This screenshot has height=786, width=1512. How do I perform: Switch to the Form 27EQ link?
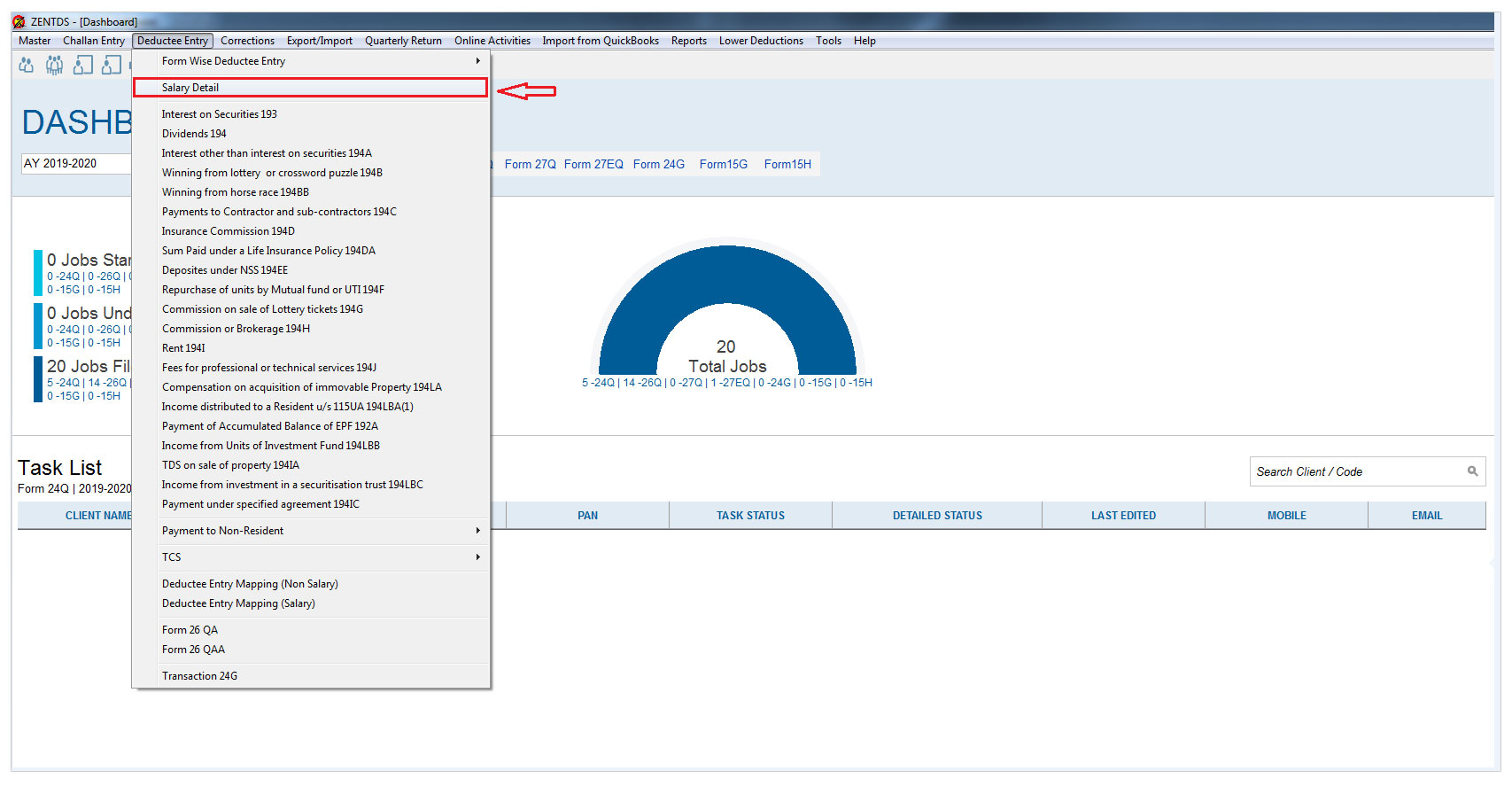(x=593, y=164)
